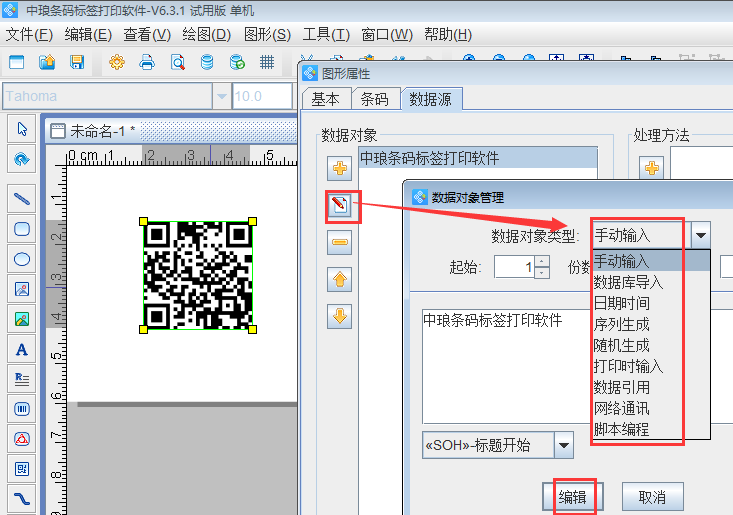Image resolution: width=733 pixels, height=515 pixels.
Task: Increase the 起始 value with up stepper
Action: (542, 262)
